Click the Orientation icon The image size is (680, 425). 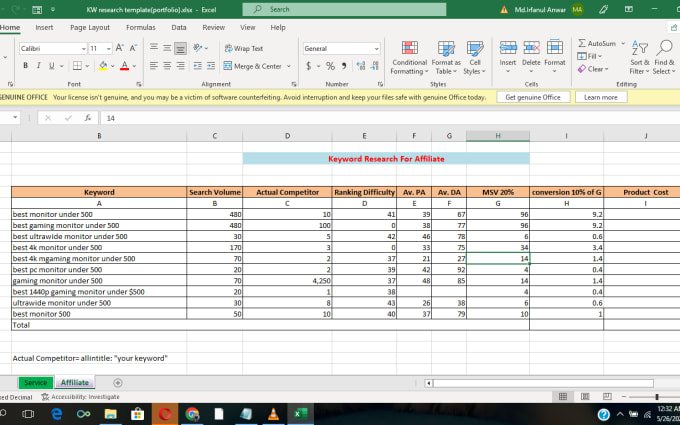(198, 48)
